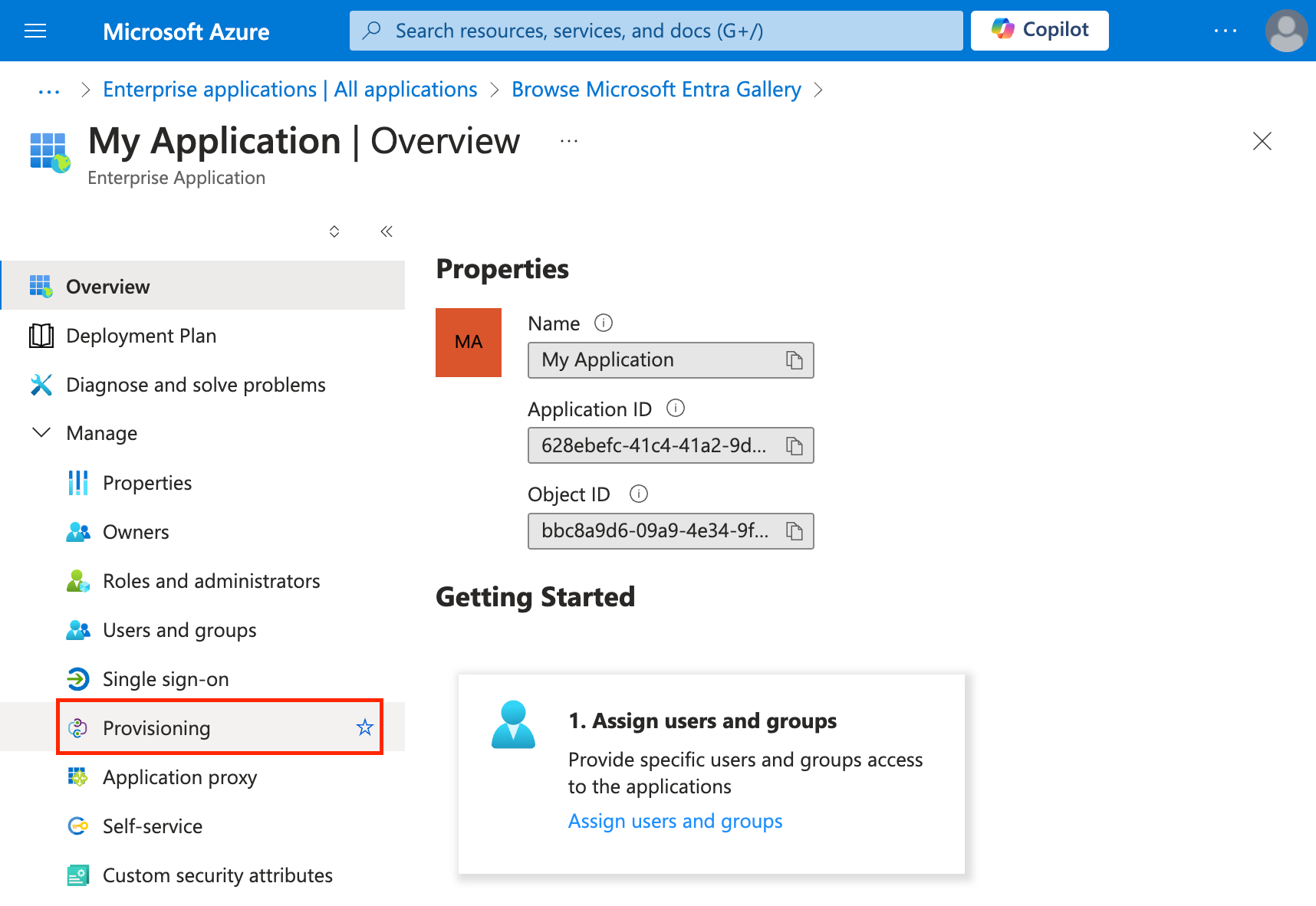Click the Object ID field

pyautogui.click(x=671, y=531)
